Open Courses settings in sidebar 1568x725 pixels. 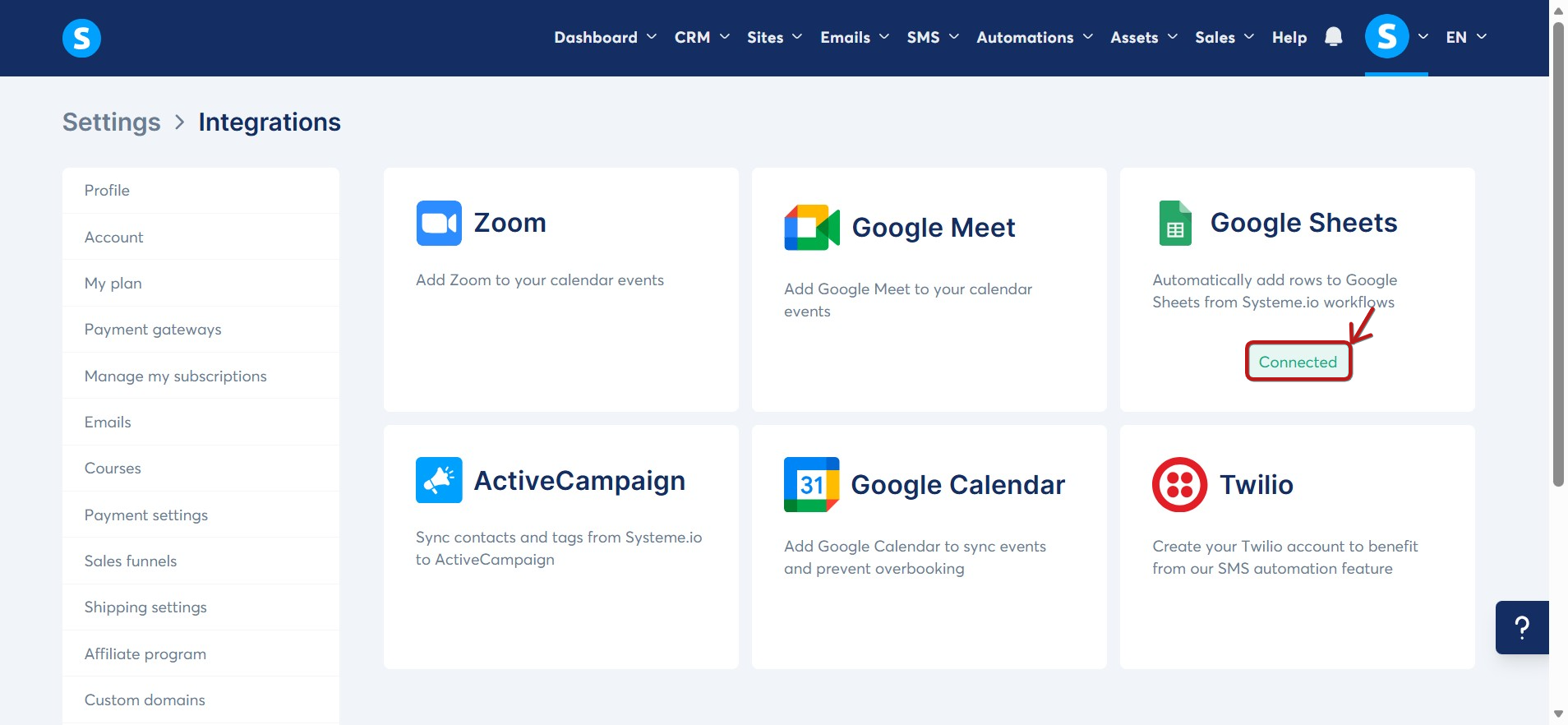point(201,469)
